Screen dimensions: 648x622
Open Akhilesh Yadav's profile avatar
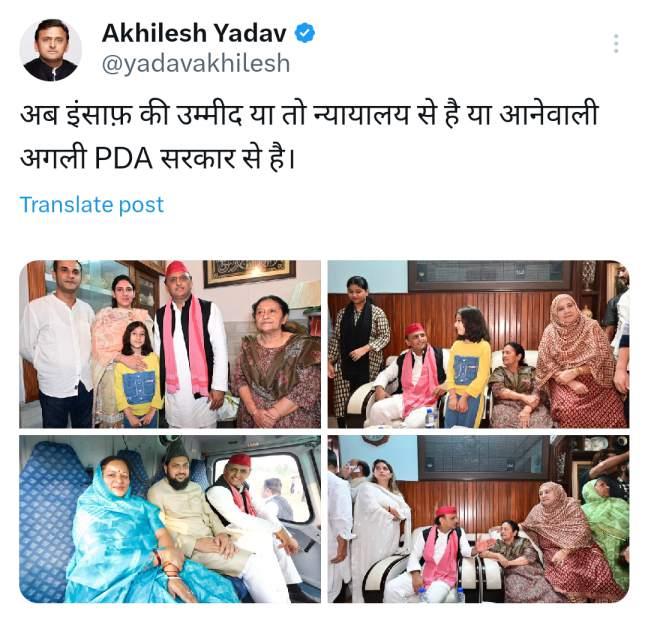click(x=51, y=50)
